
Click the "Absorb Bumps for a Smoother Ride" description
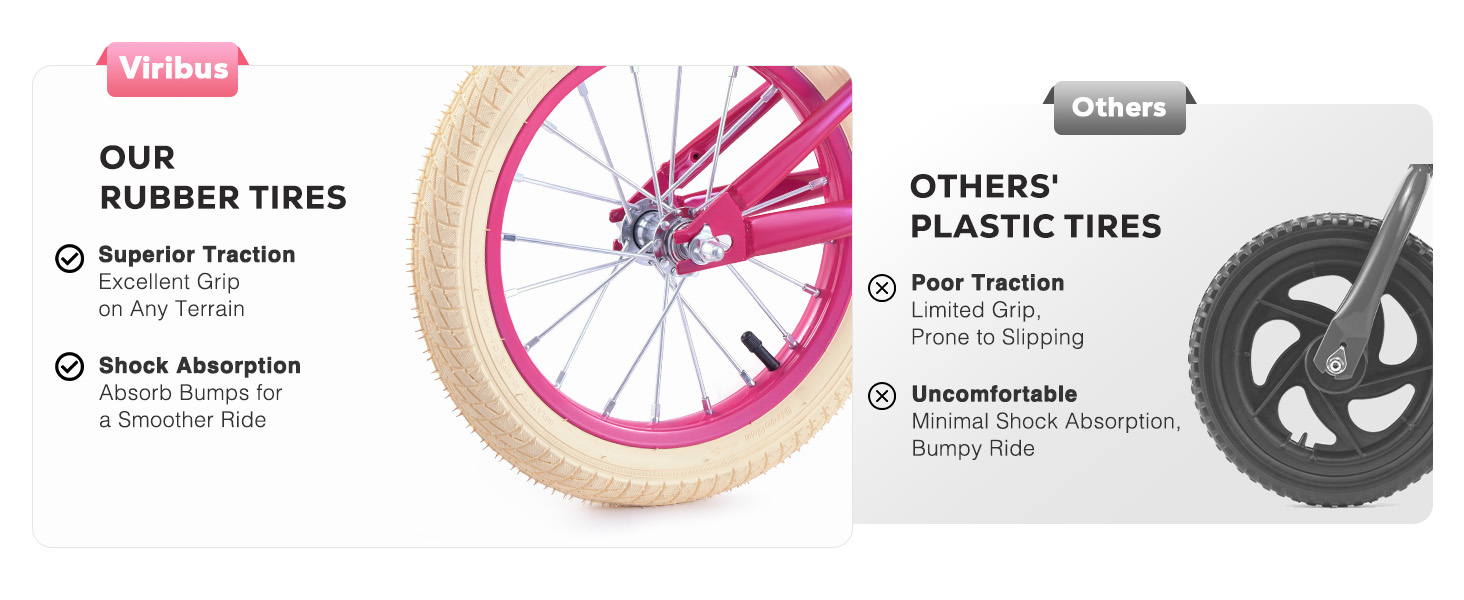pyautogui.click(x=190, y=406)
